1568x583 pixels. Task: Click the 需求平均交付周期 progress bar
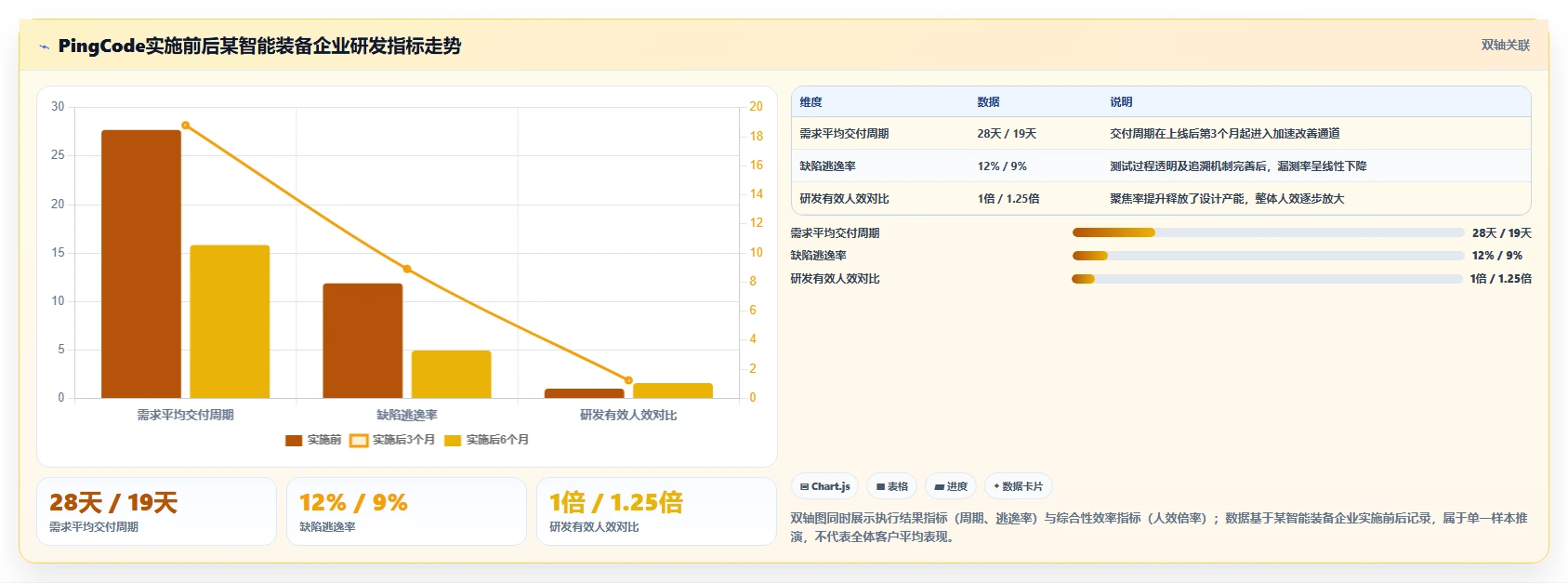pyautogui.click(x=1268, y=232)
